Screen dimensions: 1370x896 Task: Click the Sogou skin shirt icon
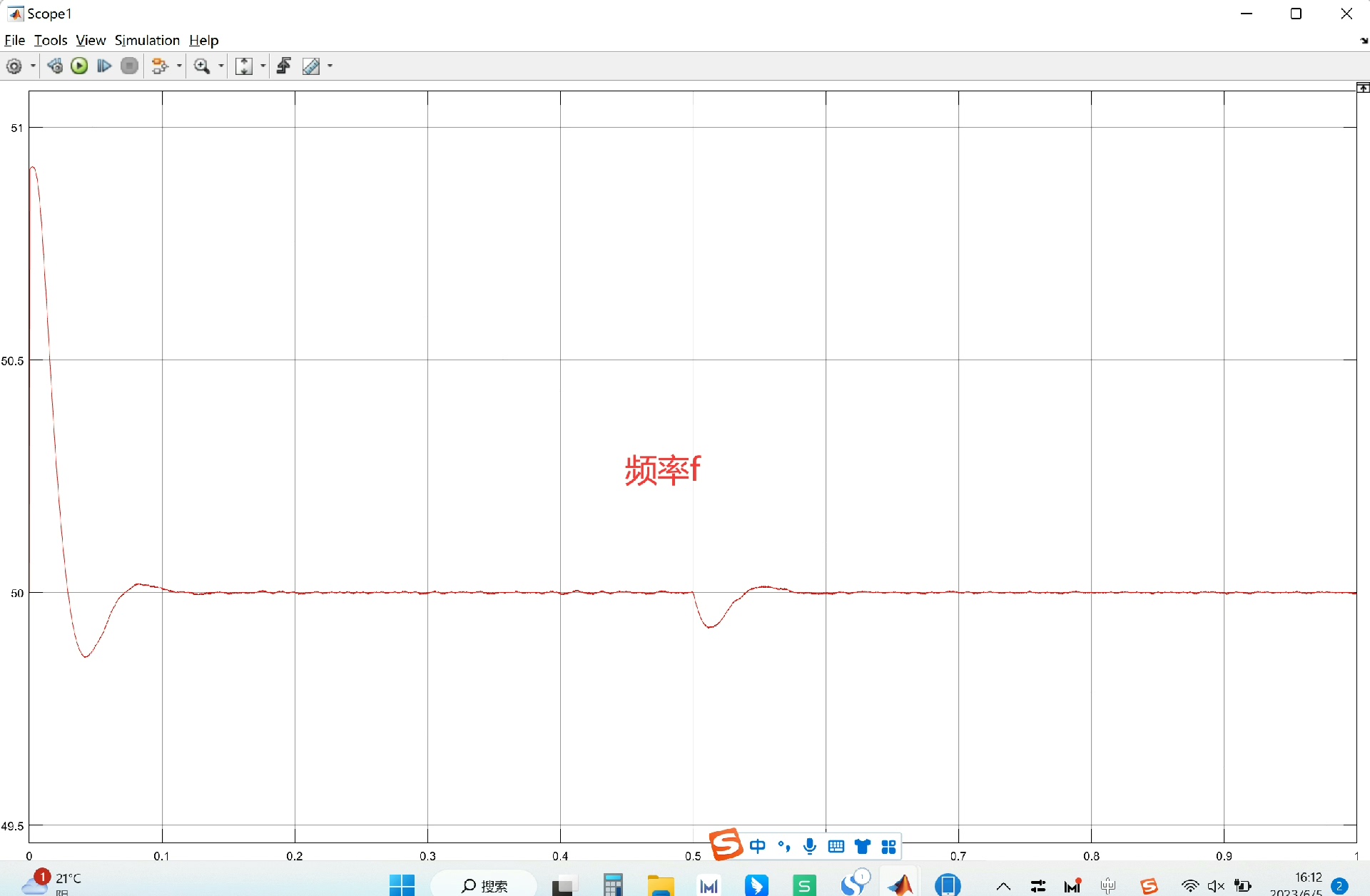point(863,847)
